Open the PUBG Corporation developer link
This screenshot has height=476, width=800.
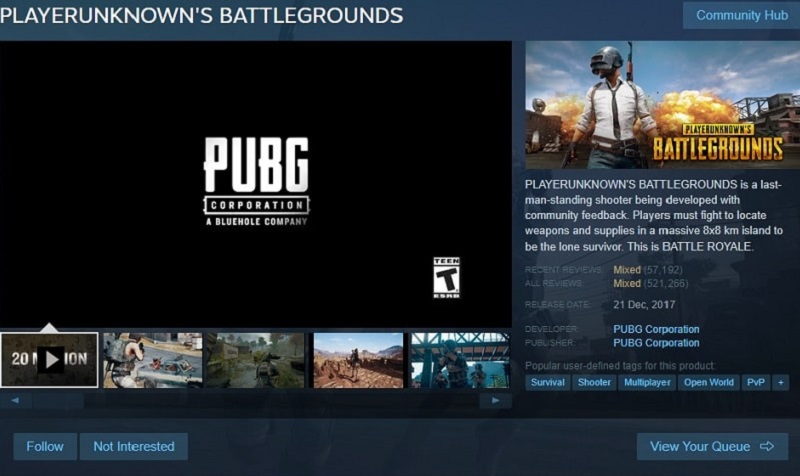pyautogui.click(x=656, y=329)
